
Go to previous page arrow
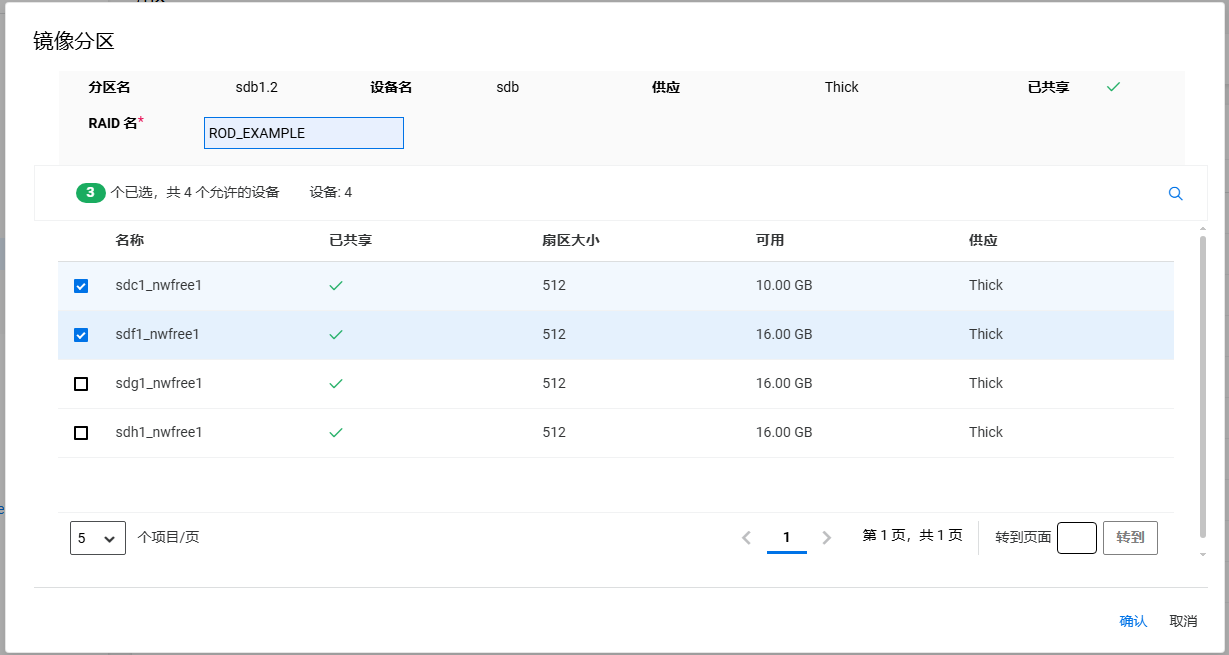coord(746,538)
